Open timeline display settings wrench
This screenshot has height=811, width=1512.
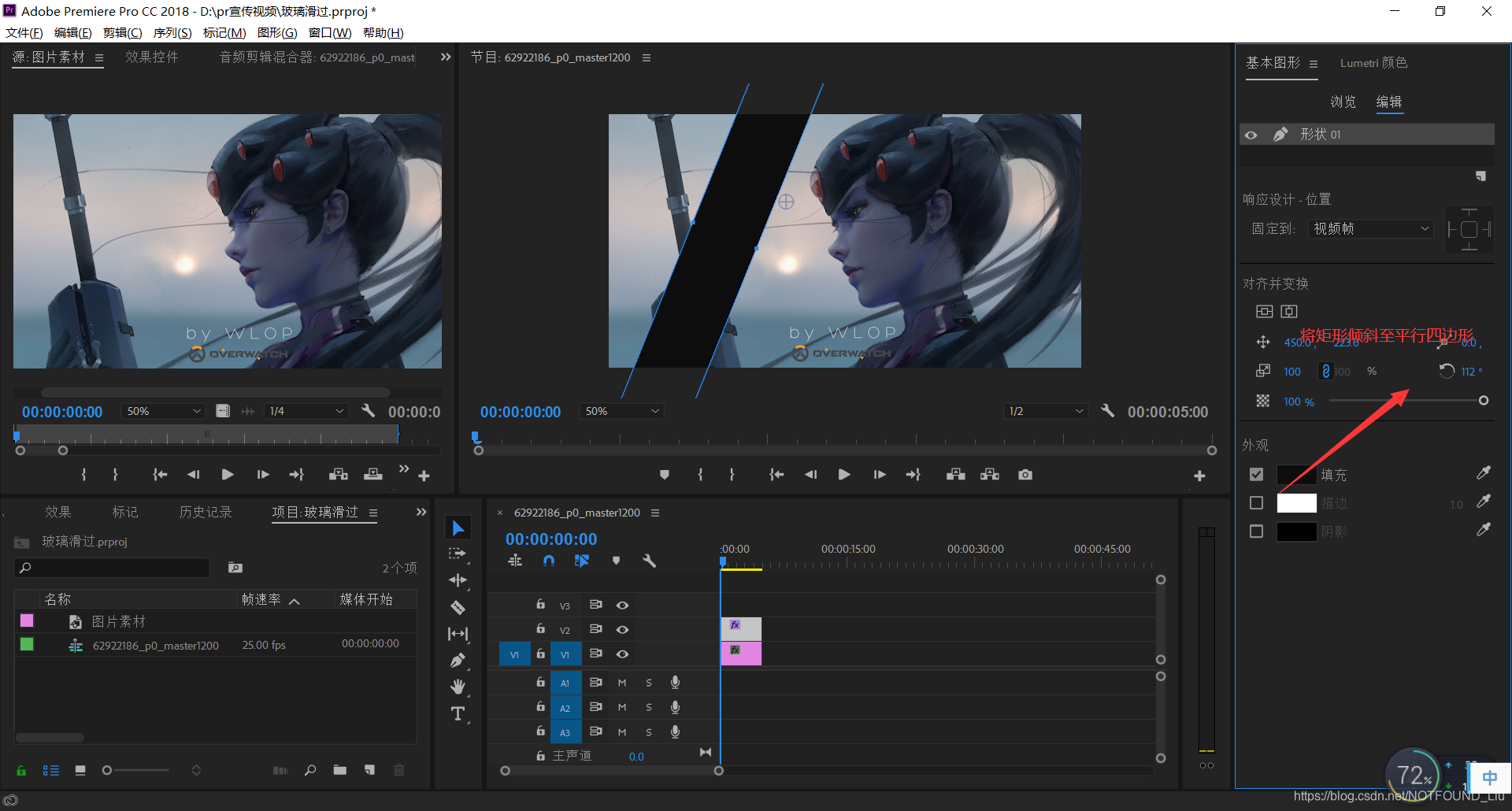(x=649, y=561)
